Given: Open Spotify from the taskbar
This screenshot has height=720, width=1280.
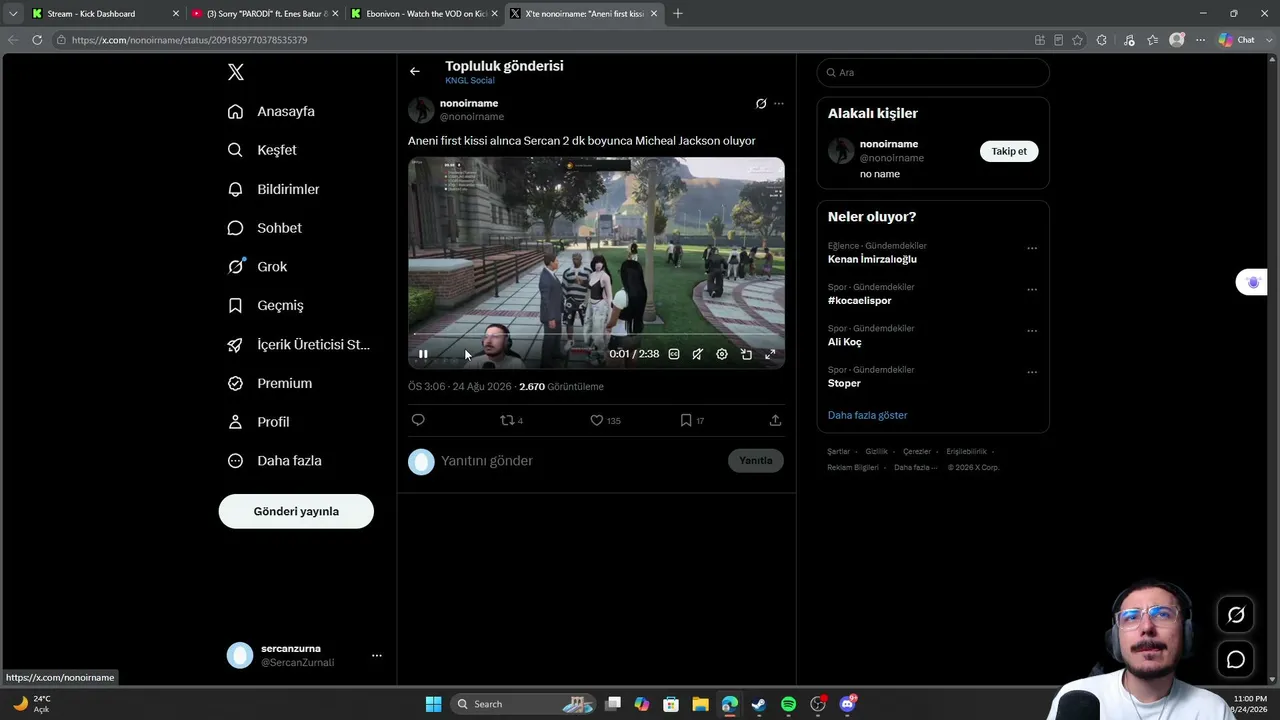Looking at the screenshot, I should coord(788,704).
